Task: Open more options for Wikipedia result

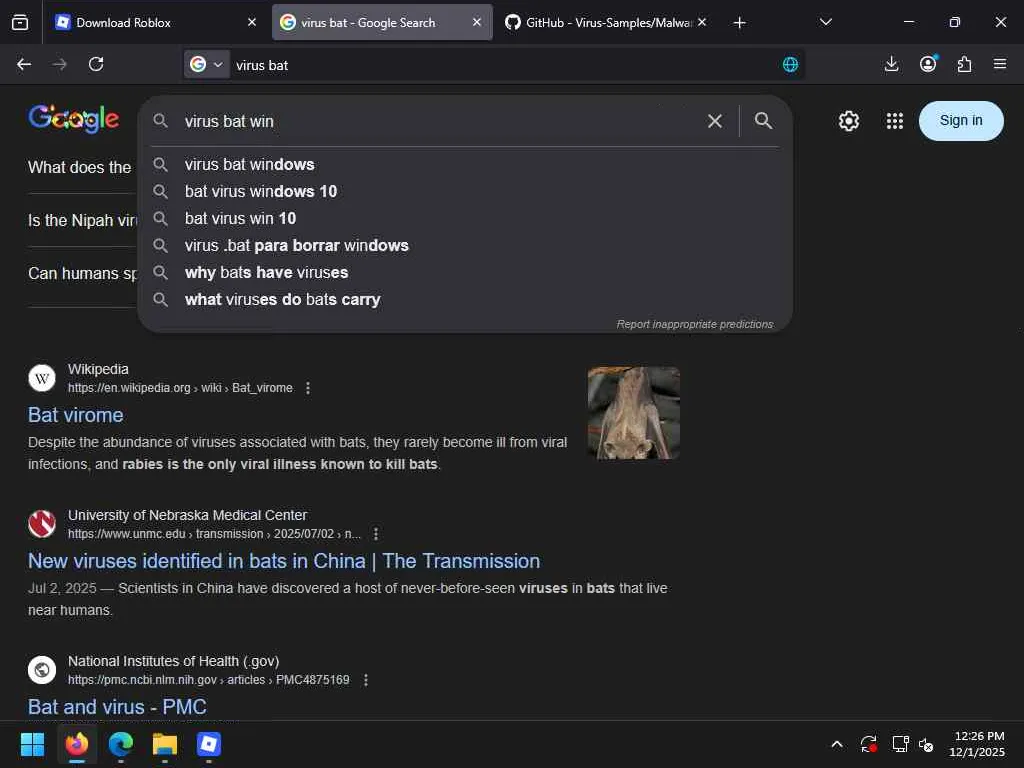Action: [x=308, y=388]
